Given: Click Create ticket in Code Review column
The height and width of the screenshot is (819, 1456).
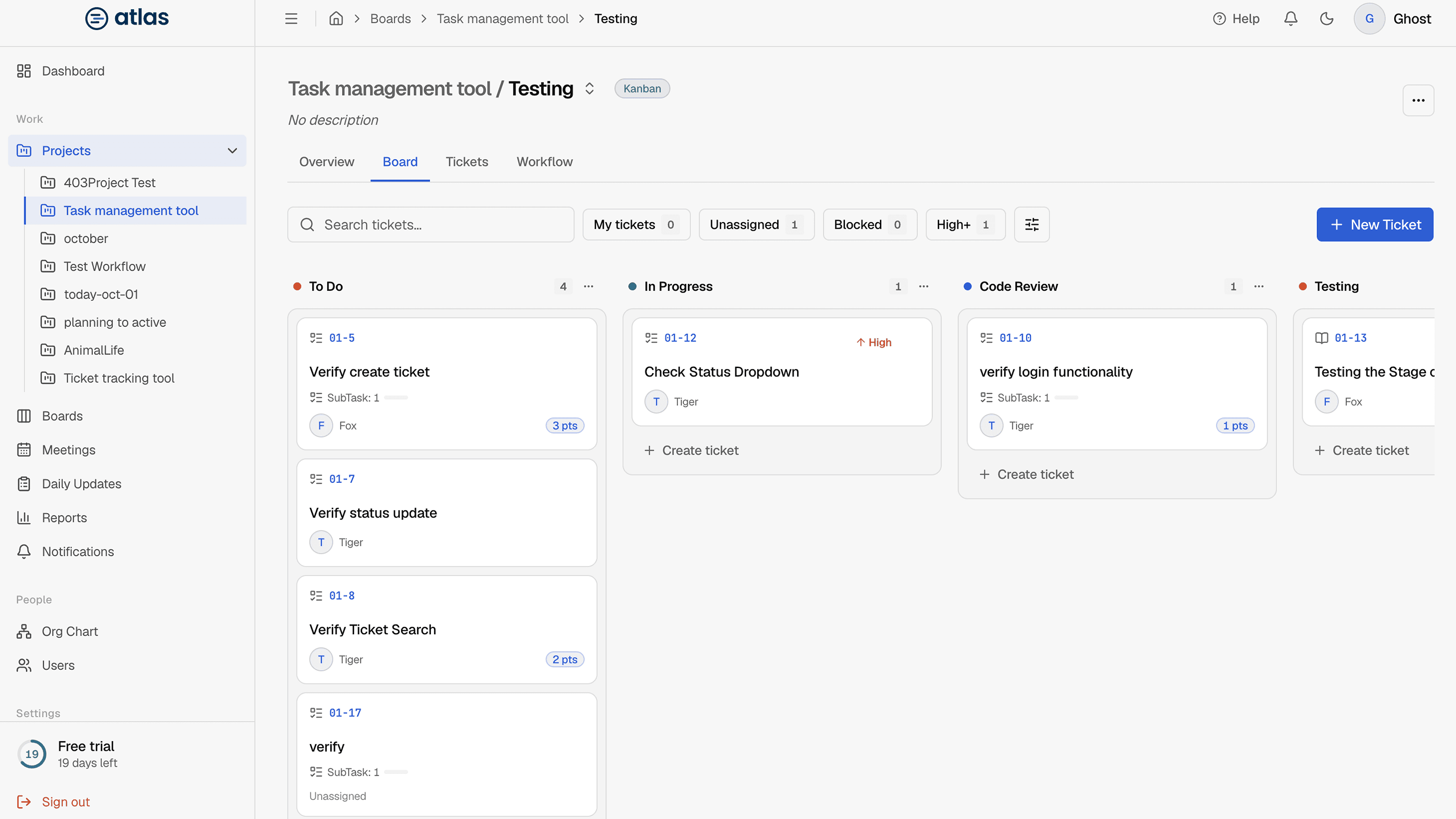Looking at the screenshot, I should (1026, 475).
